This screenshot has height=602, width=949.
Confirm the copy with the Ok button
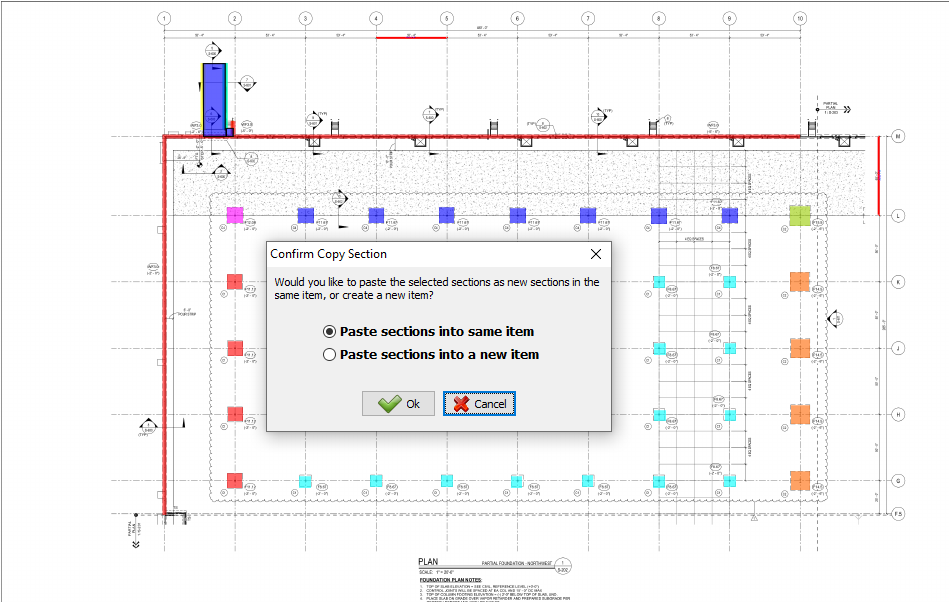click(x=398, y=404)
